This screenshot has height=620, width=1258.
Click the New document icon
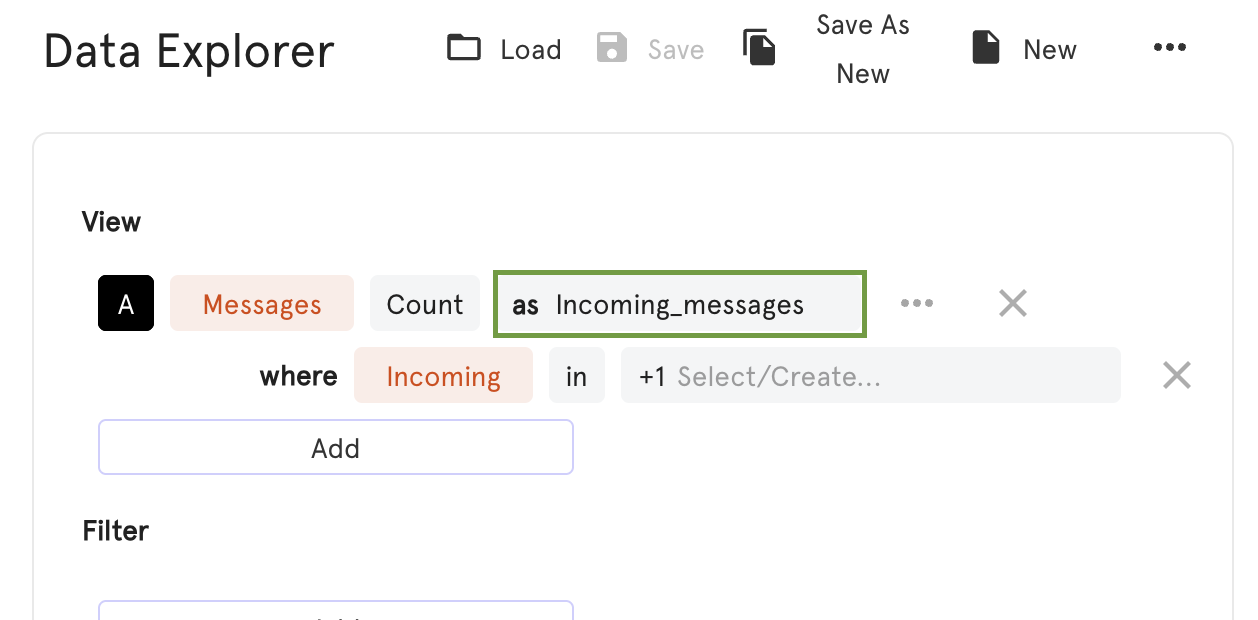(986, 48)
